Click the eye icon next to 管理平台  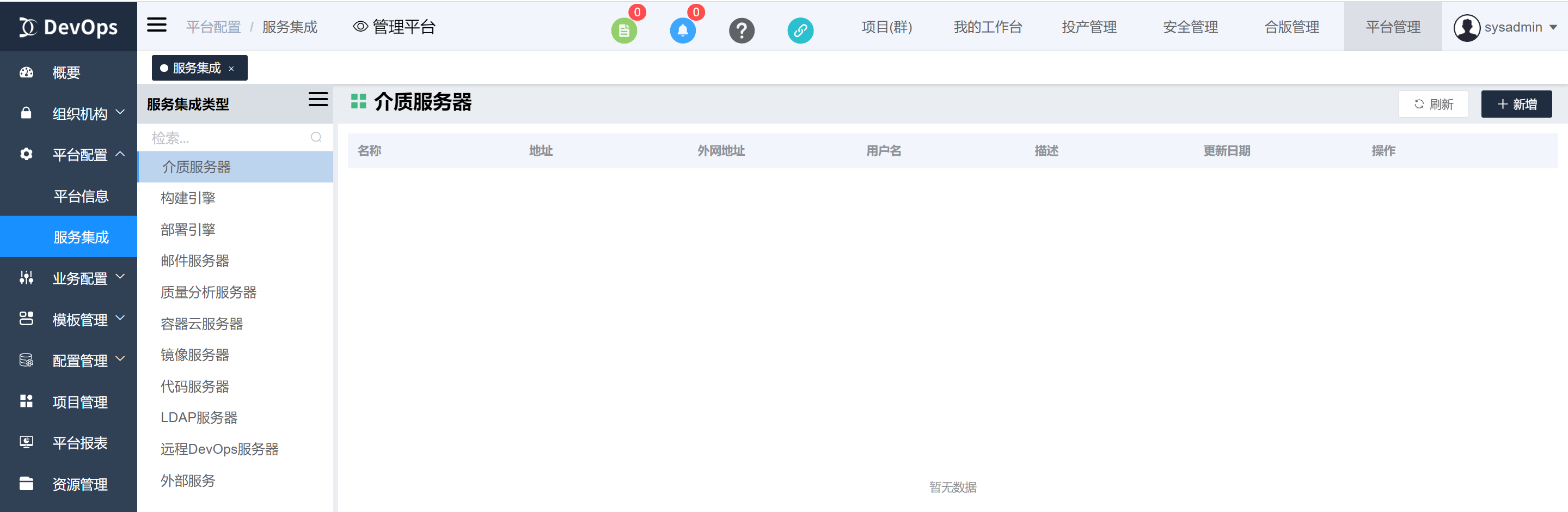tap(360, 27)
